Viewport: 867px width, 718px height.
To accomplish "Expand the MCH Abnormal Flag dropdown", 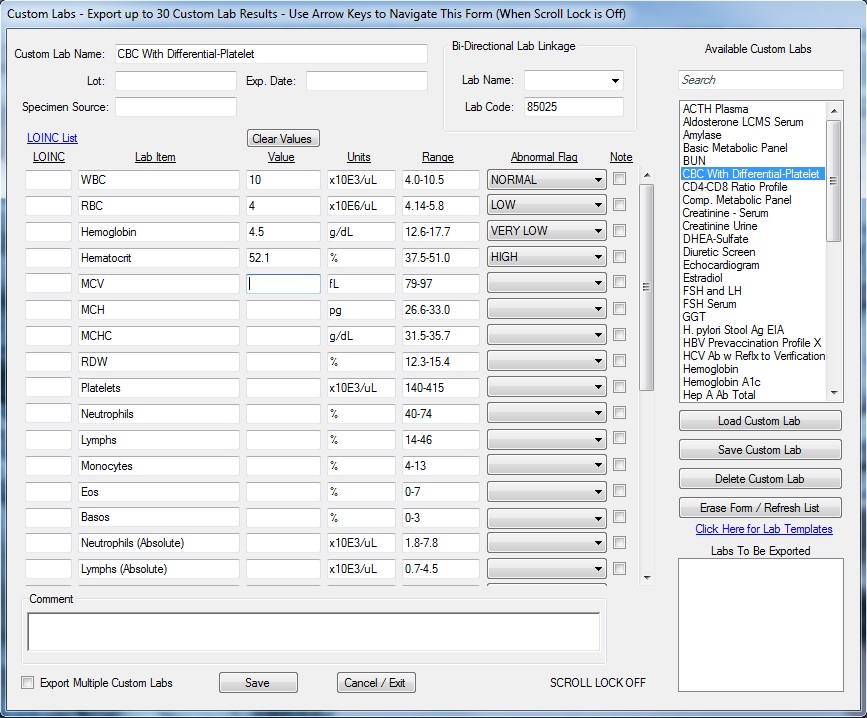I will 546,309.
